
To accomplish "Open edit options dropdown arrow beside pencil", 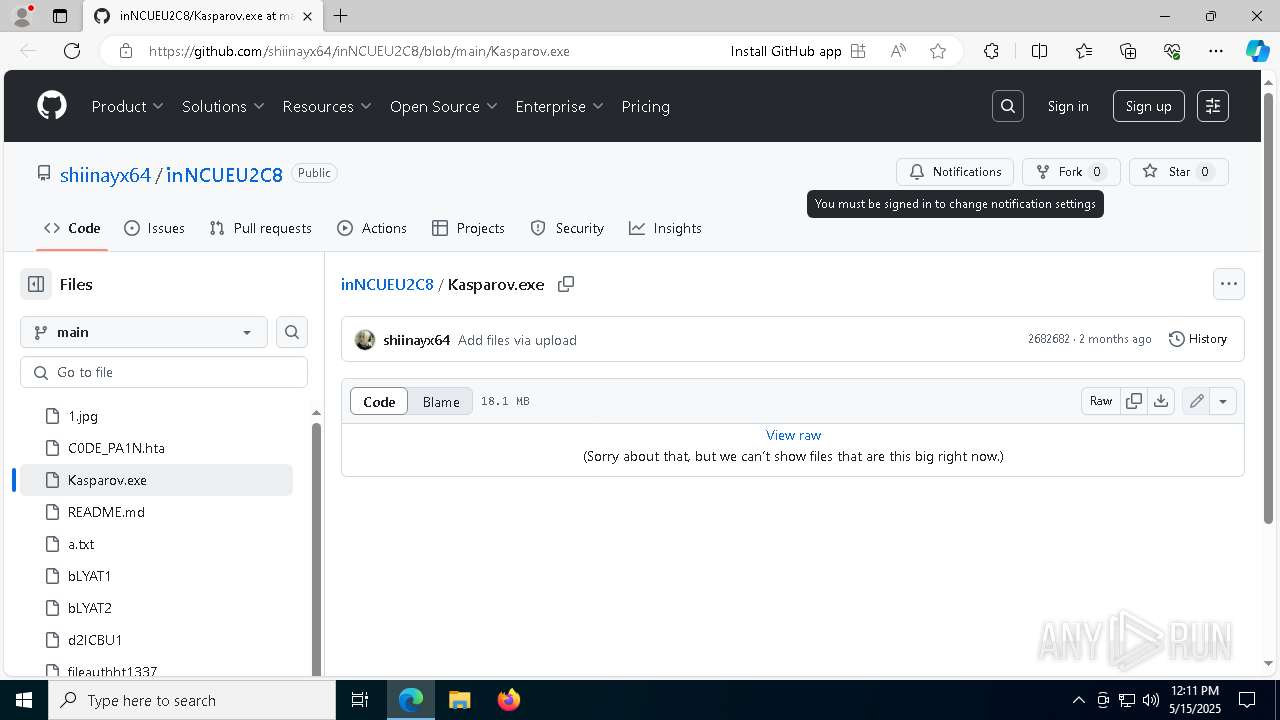I will (x=1223, y=401).
